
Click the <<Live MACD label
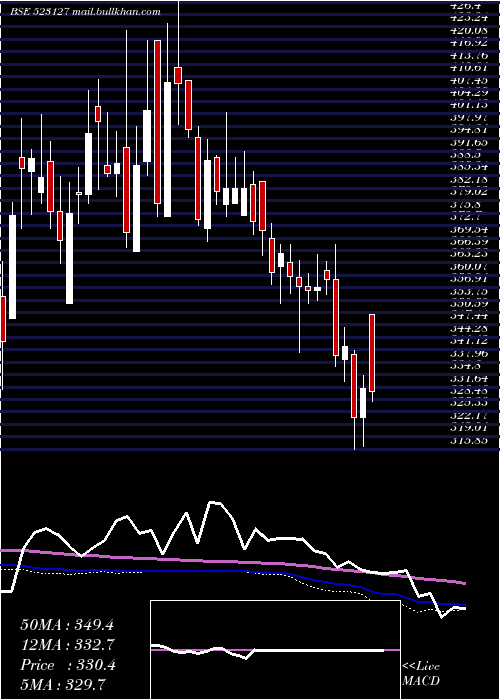[421, 673]
